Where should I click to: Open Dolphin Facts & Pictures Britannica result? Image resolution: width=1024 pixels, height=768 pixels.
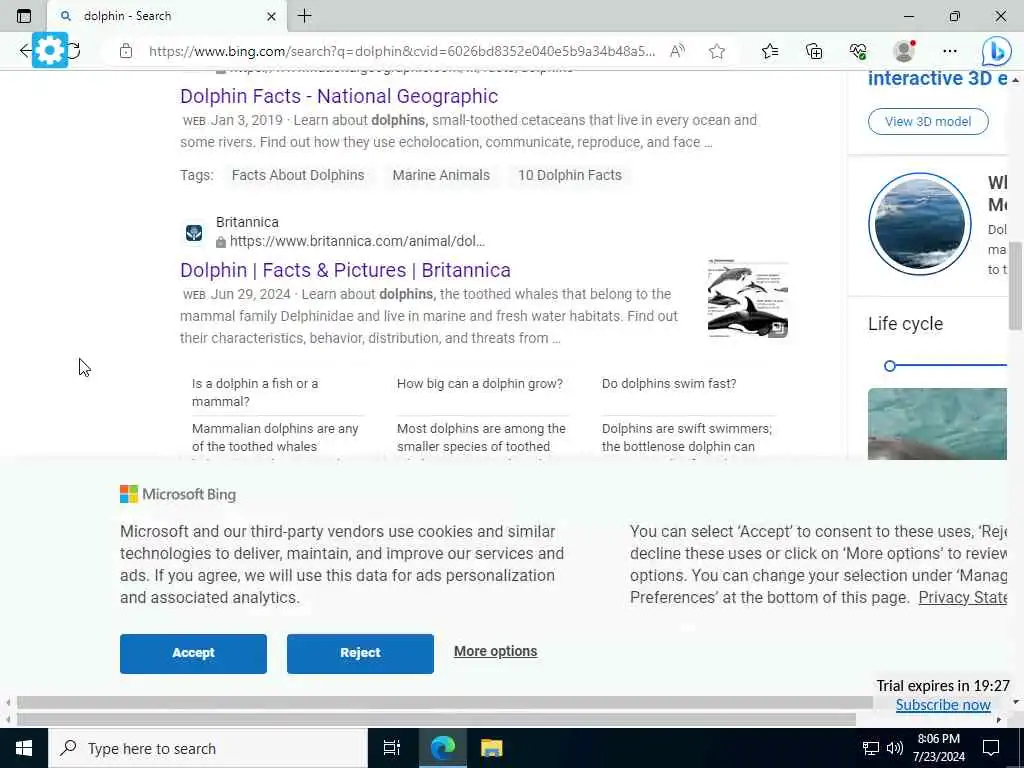345,270
